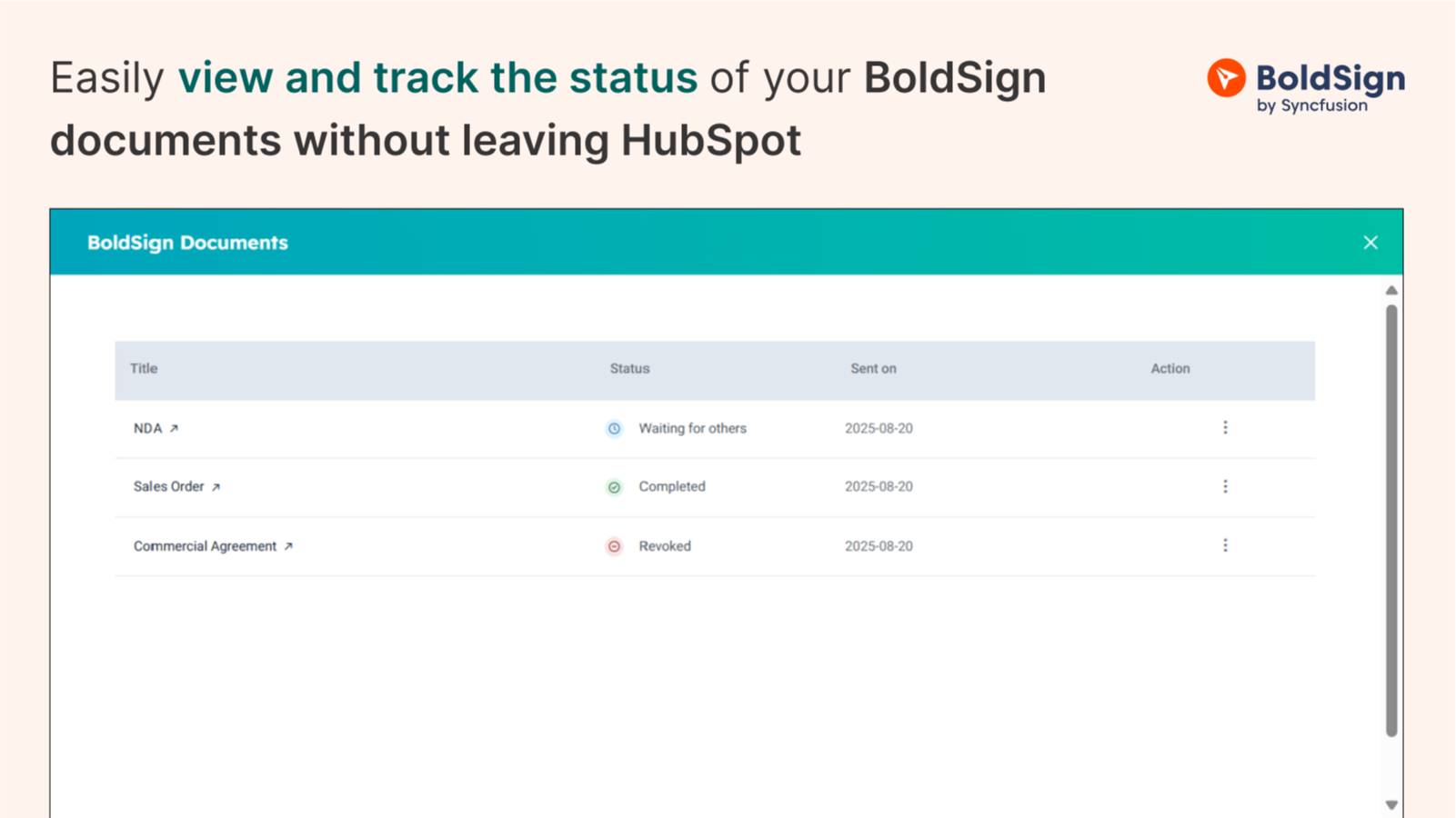
Task: Click the scrollbar down arrow
Action: pyautogui.click(x=1391, y=803)
